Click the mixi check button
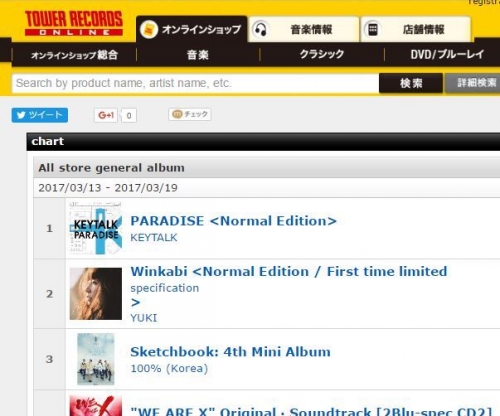Viewport: 500px width, 416px height. tap(190, 114)
